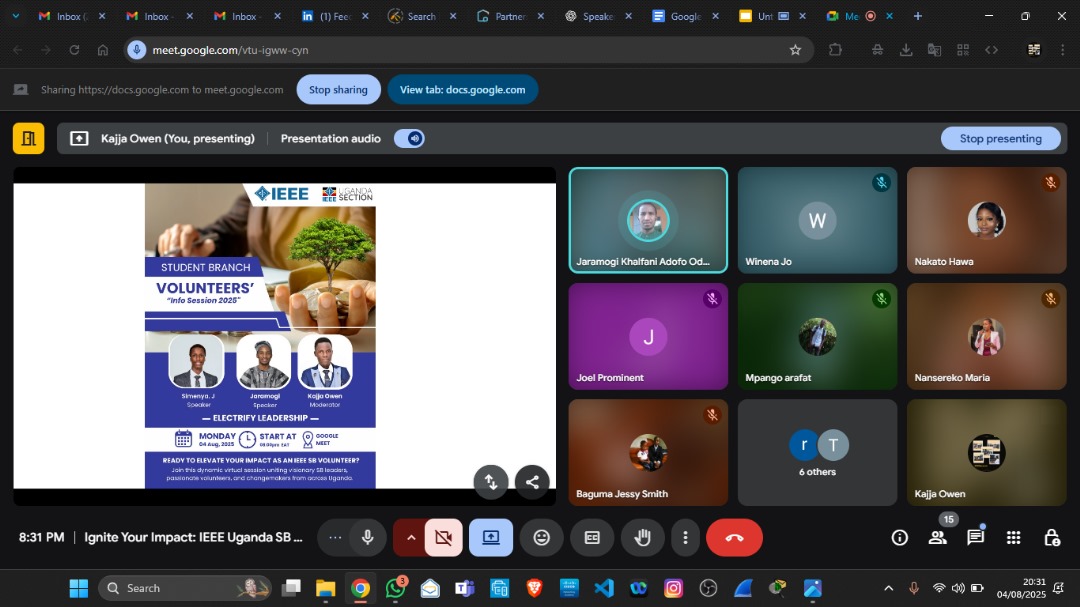
Task: Toggle closed captions
Action: (x=592, y=537)
